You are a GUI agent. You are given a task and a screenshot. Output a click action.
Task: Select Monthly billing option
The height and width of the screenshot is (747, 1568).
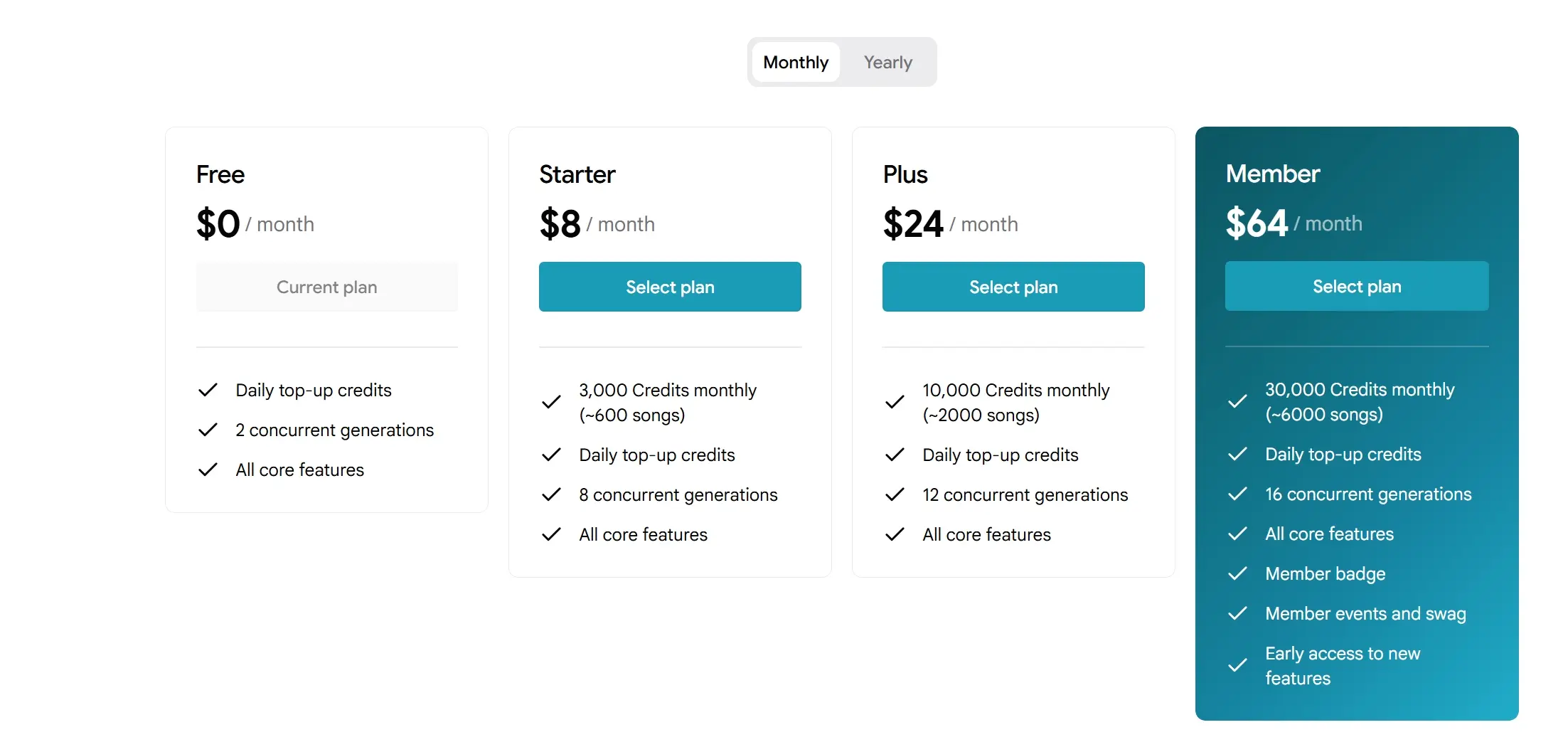point(796,63)
